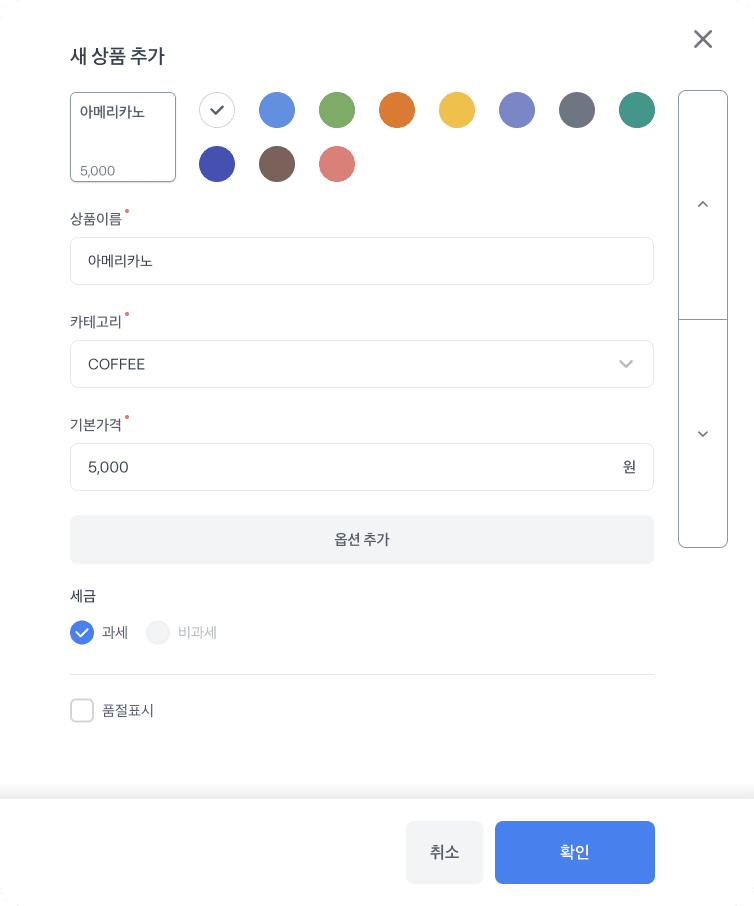
Task: Click the 상품이름 product name field
Action: pos(362,261)
